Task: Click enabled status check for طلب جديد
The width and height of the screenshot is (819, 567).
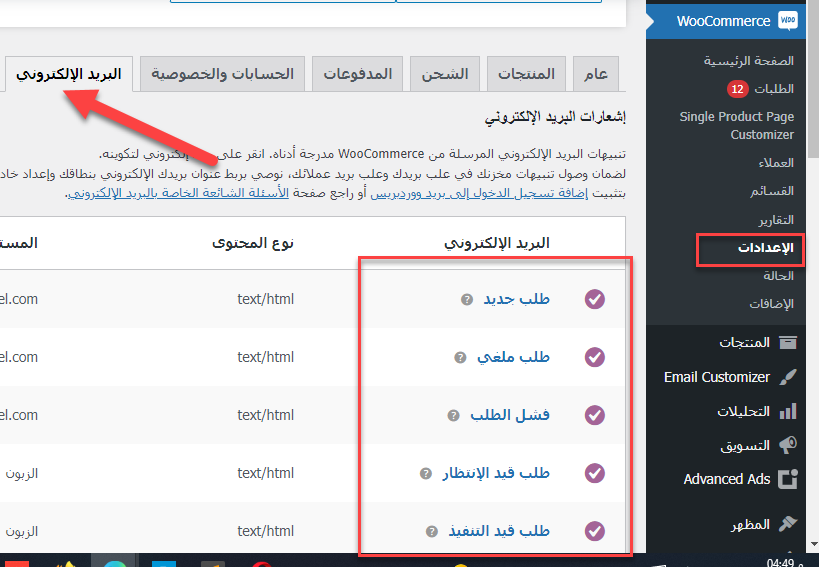Action: [595, 299]
